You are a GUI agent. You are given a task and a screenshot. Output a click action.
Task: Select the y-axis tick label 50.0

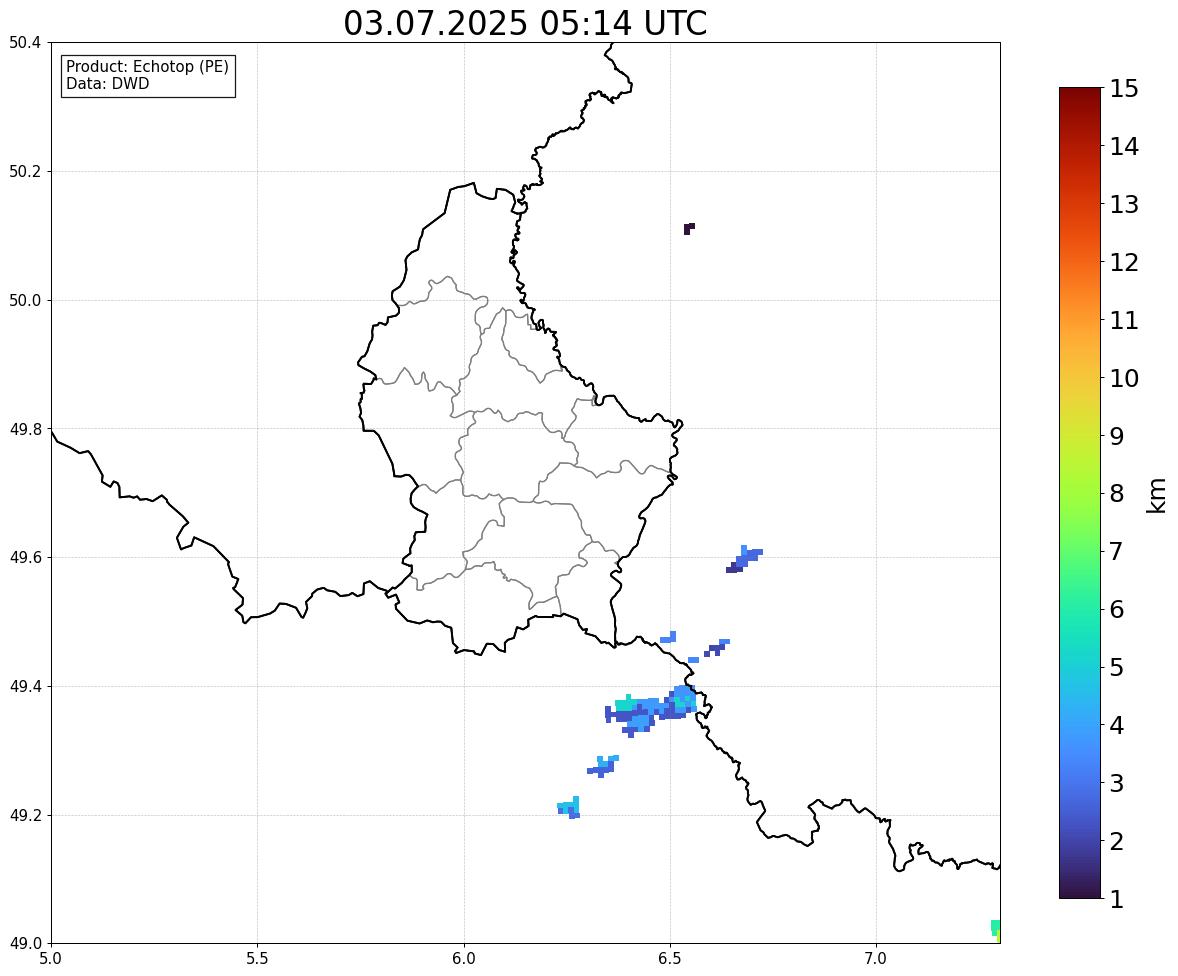[24, 301]
